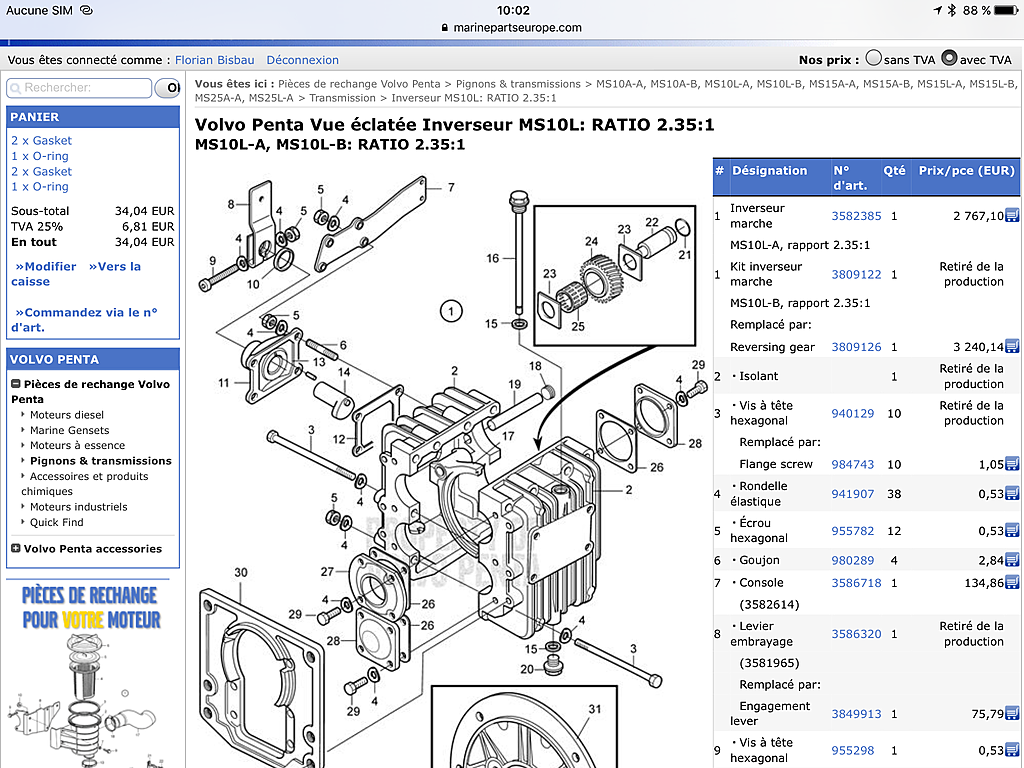
Task: Click the Prix/pce (EUR) column header
Action: 967,170
